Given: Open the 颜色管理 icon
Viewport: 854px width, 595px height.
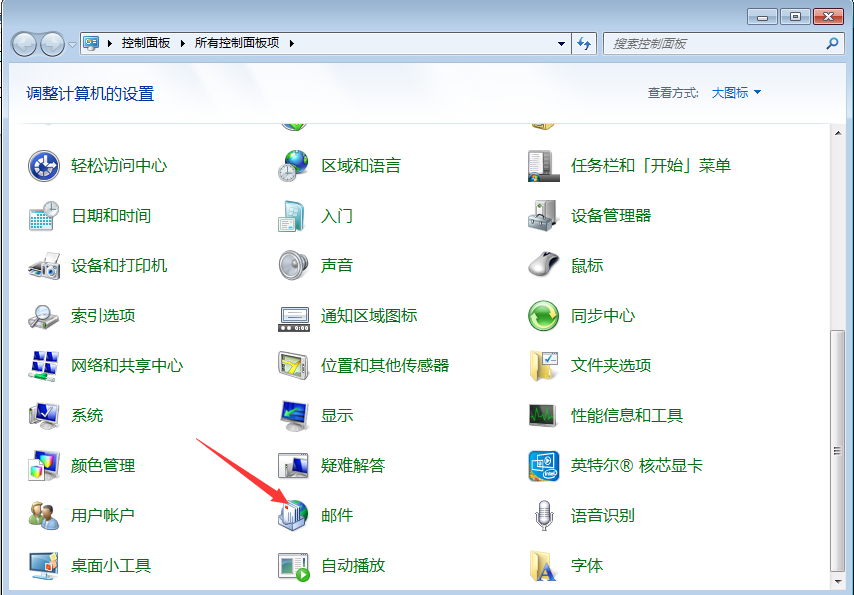Looking at the screenshot, I should pos(44,466).
